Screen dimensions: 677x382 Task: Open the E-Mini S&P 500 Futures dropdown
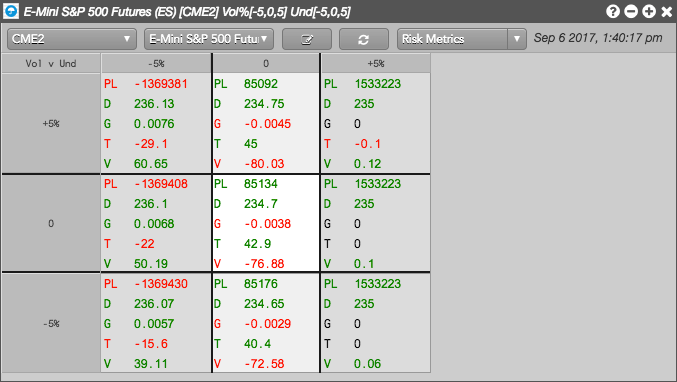tap(209, 39)
